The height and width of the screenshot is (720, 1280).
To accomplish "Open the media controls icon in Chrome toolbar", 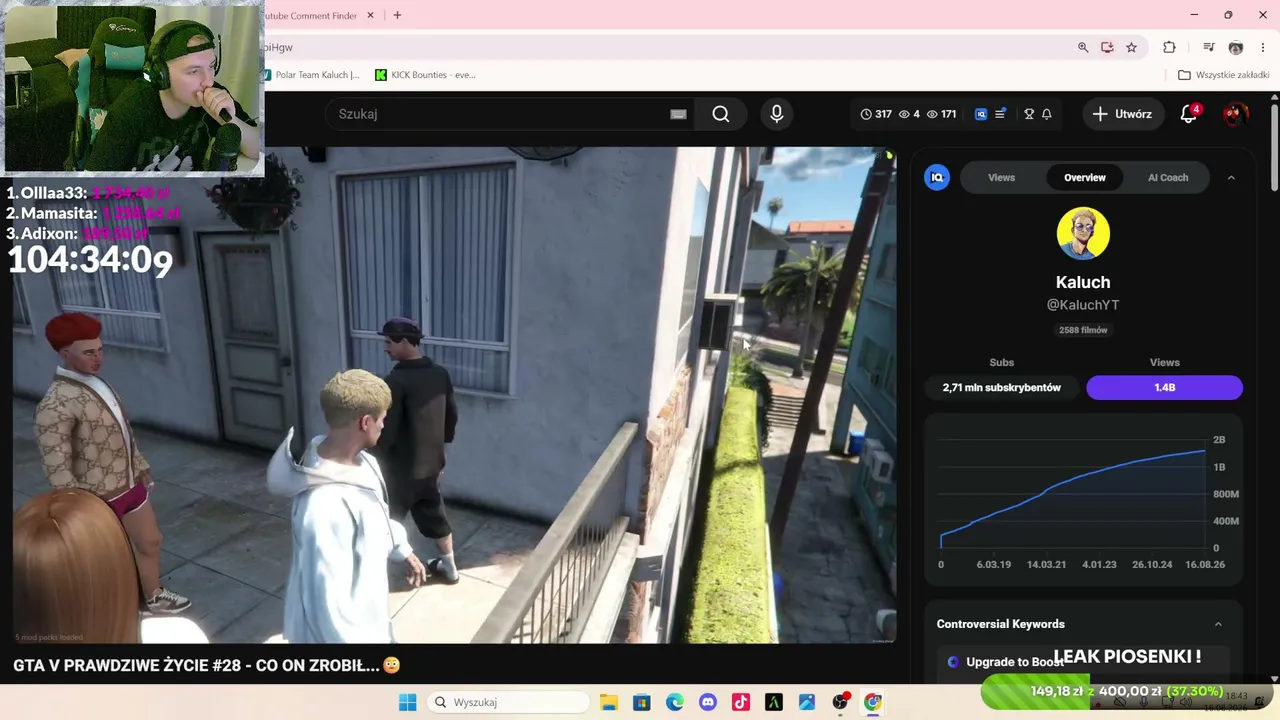I will coord(1209,47).
